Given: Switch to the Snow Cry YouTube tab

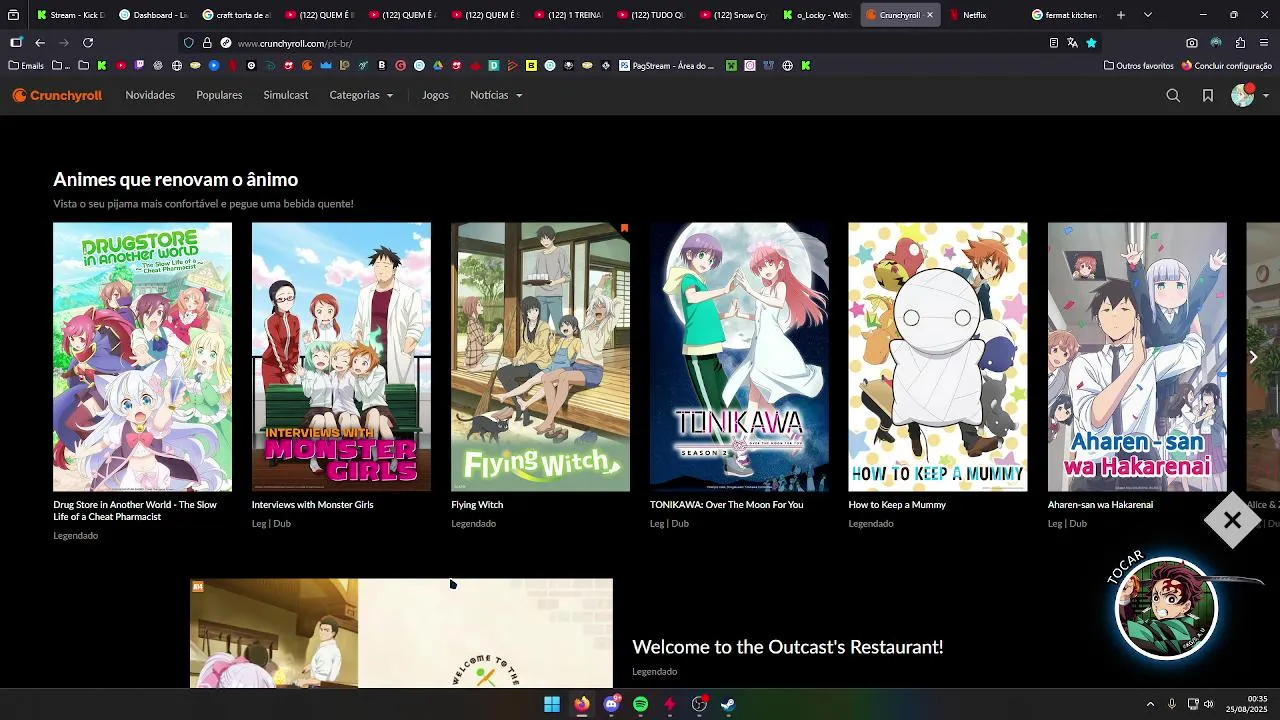Looking at the screenshot, I should coord(734,15).
